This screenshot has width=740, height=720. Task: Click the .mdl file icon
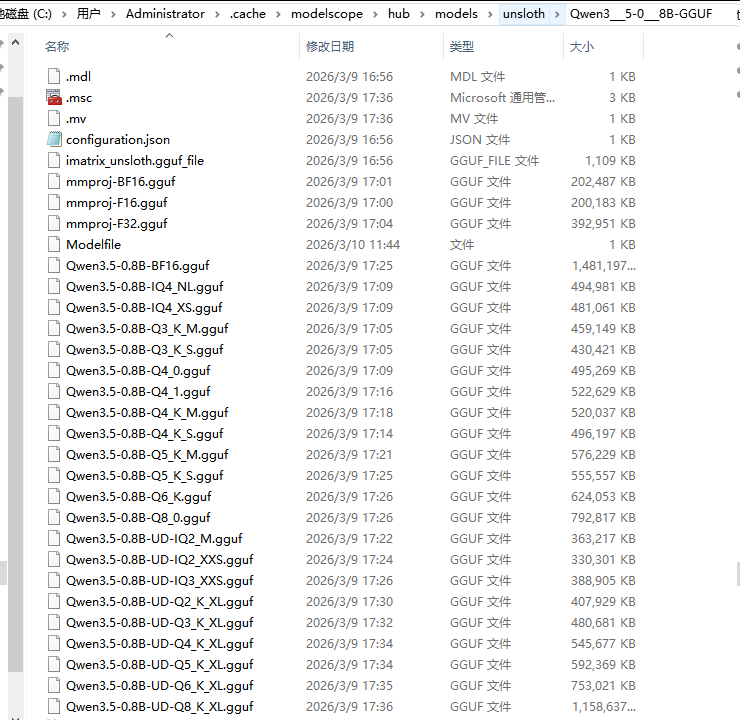[x=54, y=76]
